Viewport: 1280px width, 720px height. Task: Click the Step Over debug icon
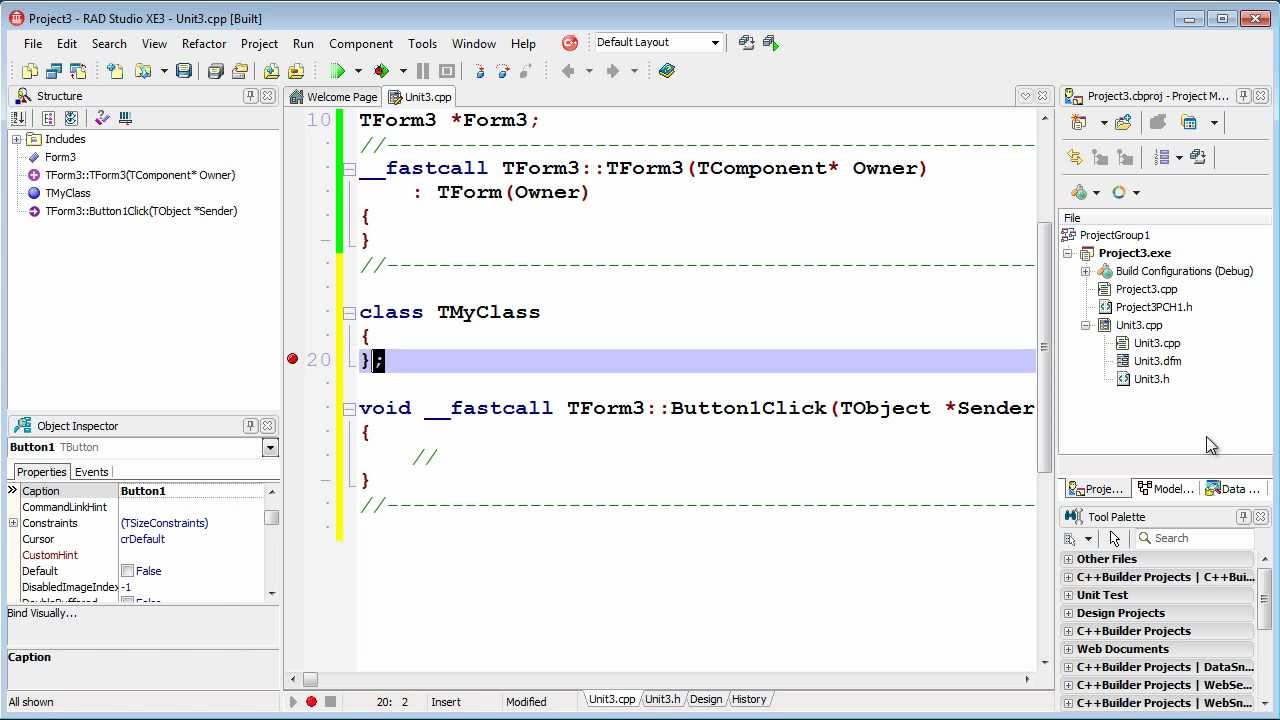coord(502,71)
